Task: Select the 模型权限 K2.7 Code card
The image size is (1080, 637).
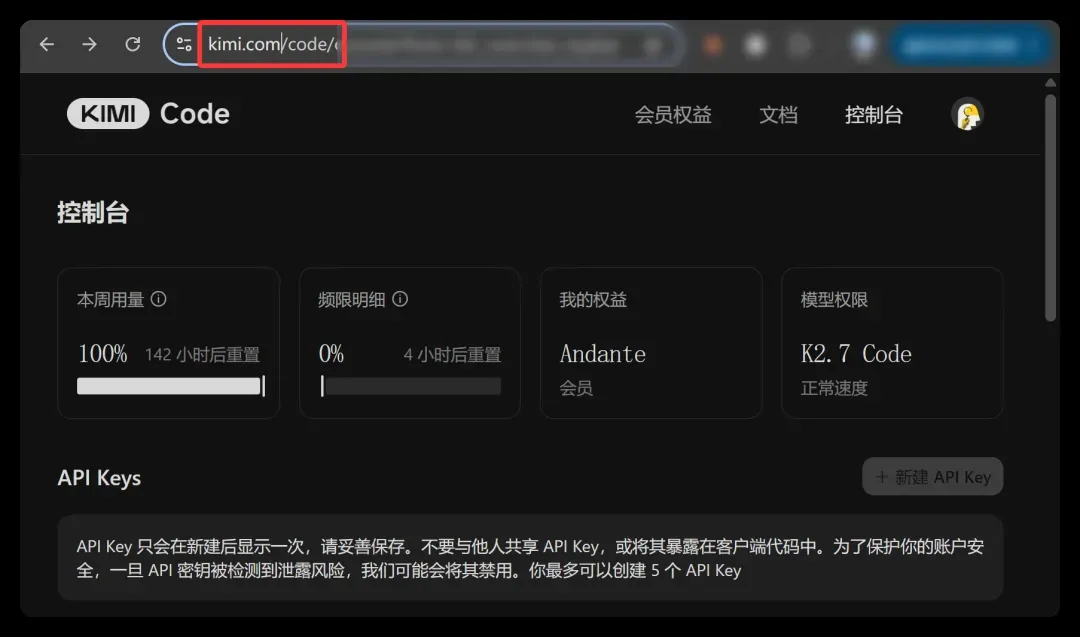Action: coord(892,343)
